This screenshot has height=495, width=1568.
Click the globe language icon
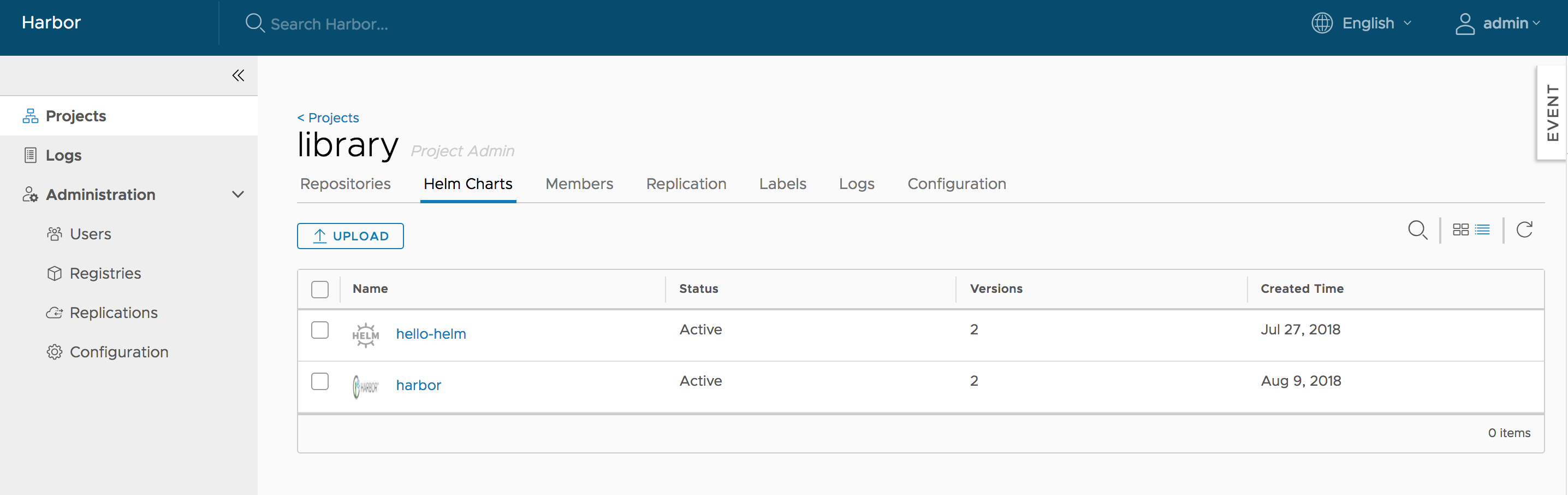(1321, 23)
